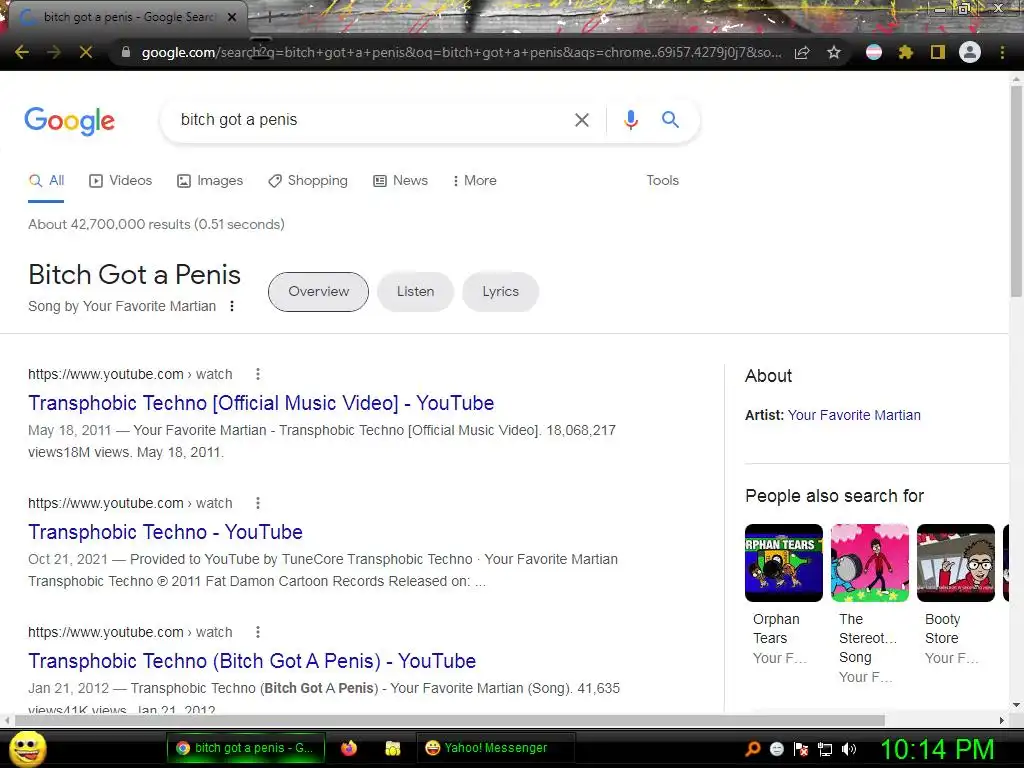
Task: Click the forward navigation arrow
Action: click(x=54, y=52)
